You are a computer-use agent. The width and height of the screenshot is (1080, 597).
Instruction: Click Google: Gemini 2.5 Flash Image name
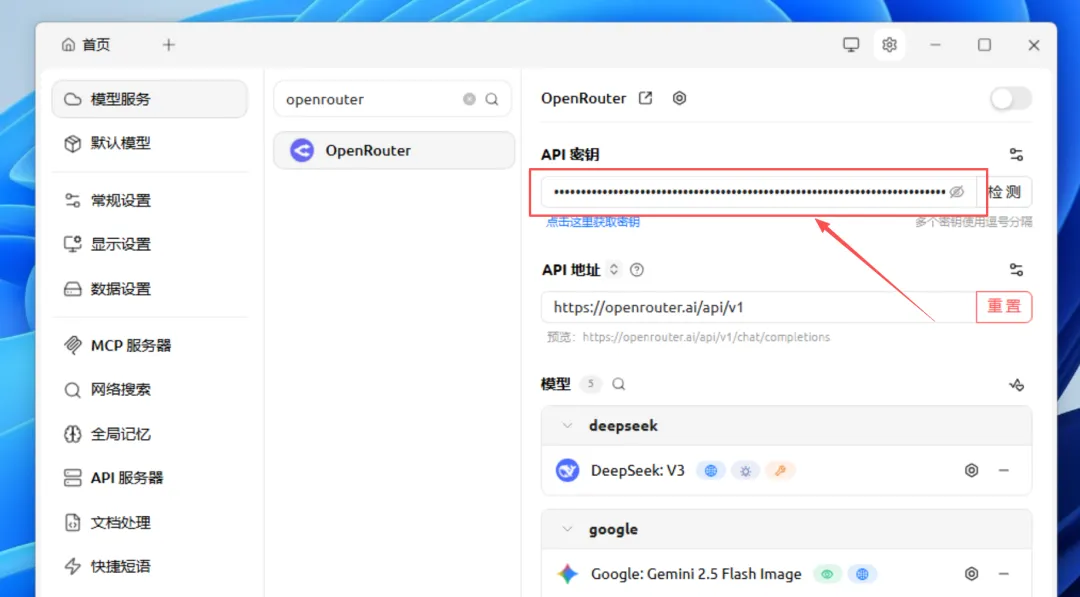696,574
